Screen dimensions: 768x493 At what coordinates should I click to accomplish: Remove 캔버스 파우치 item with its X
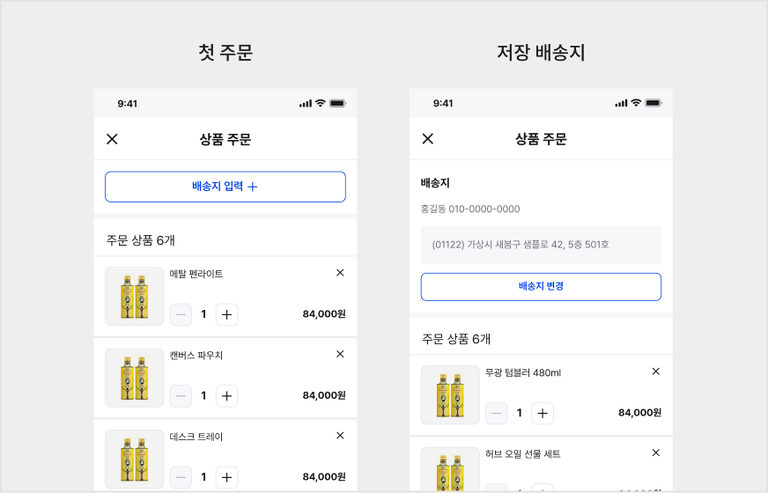(x=340, y=354)
